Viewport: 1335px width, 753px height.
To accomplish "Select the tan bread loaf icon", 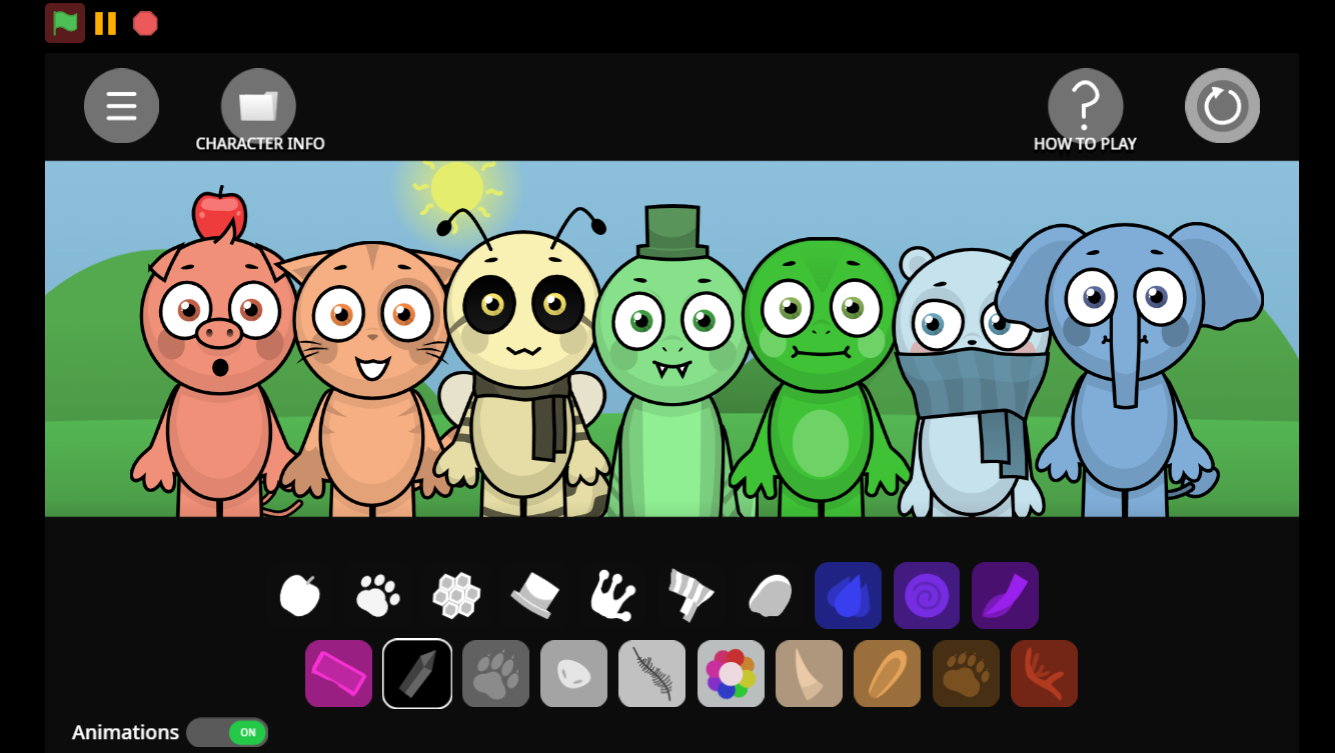I will click(x=887, y=674).
